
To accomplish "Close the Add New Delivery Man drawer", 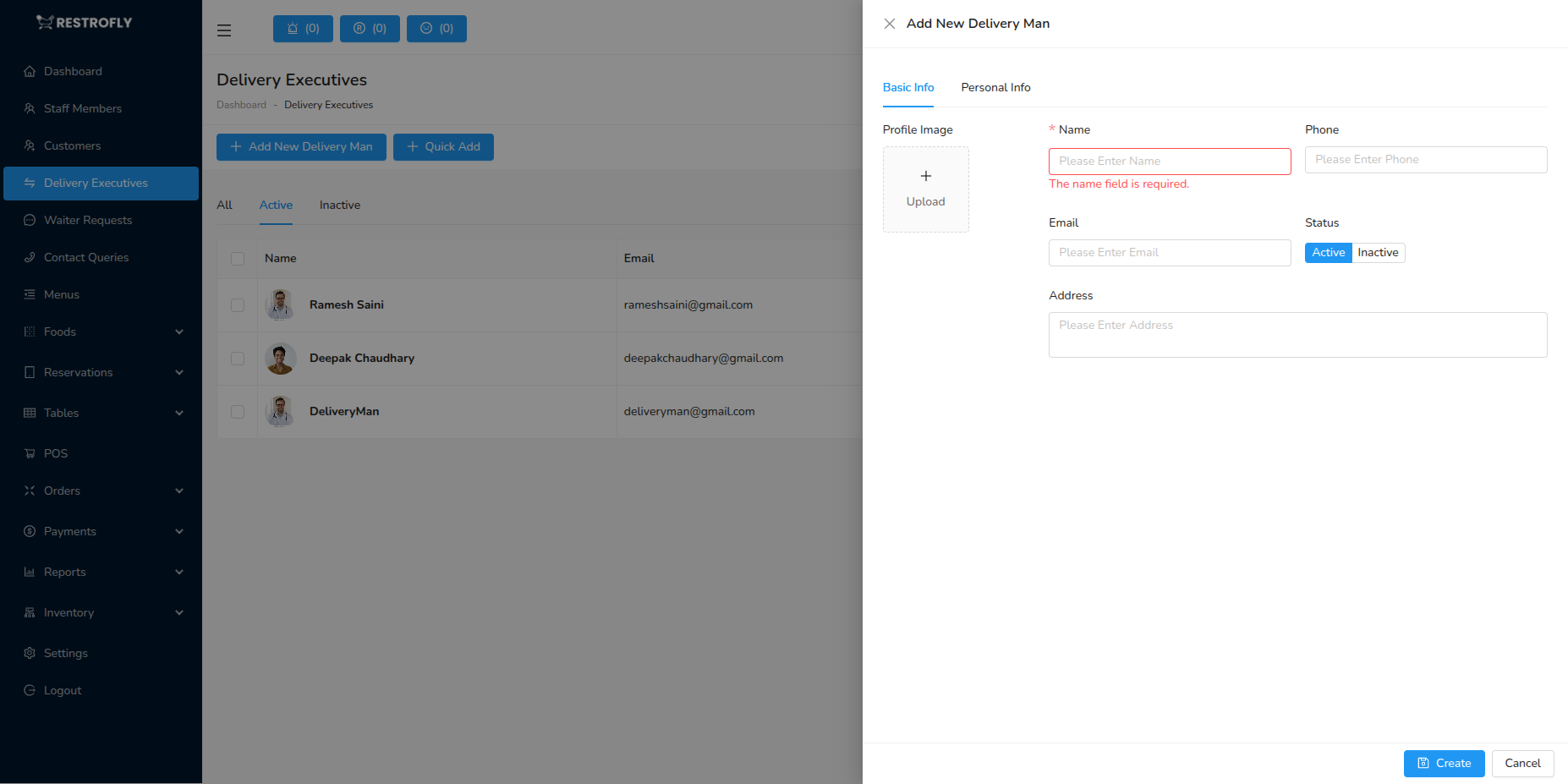I will (x=889, y=24).
